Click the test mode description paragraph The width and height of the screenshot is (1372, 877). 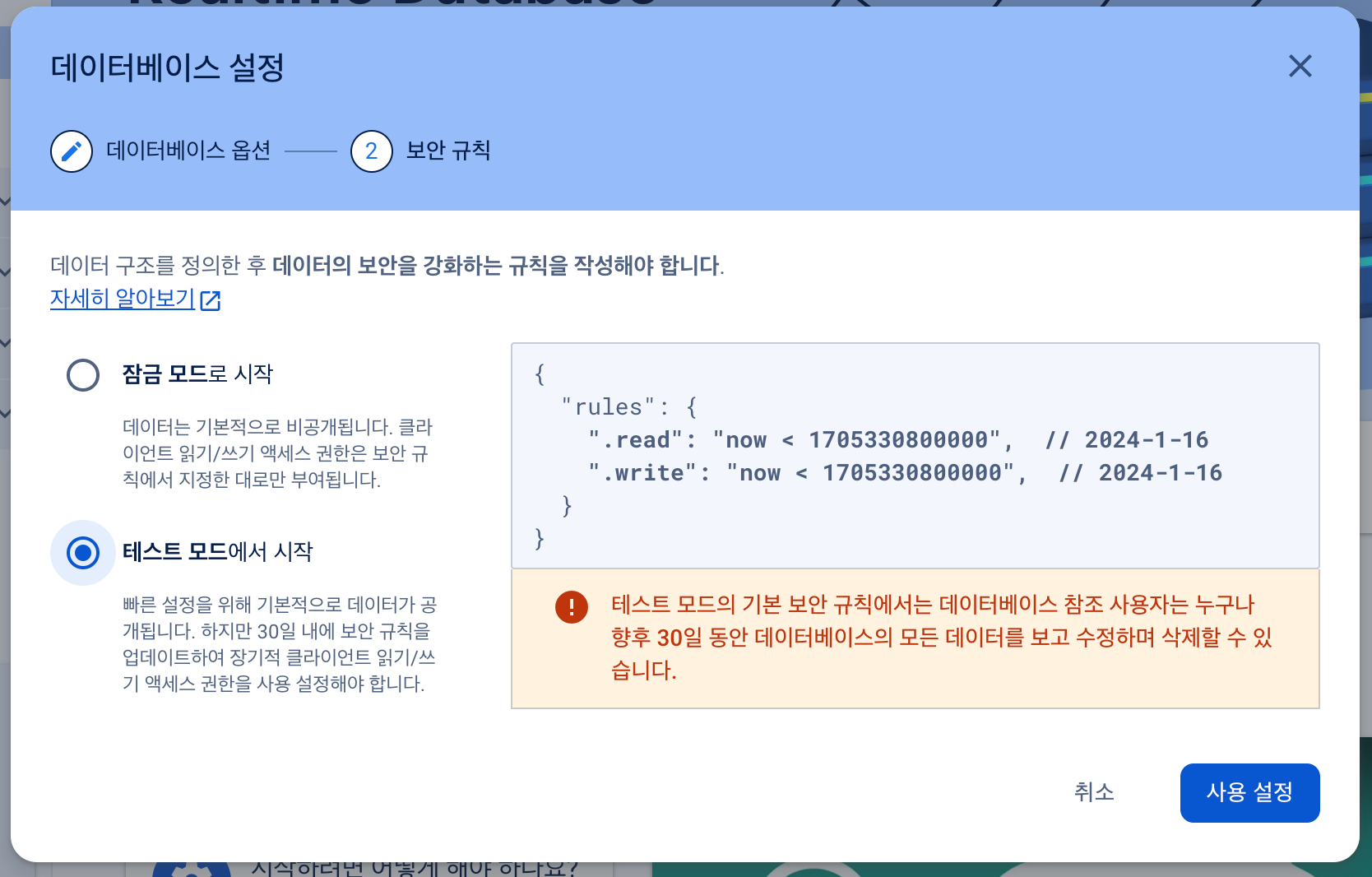coord(280,644)
